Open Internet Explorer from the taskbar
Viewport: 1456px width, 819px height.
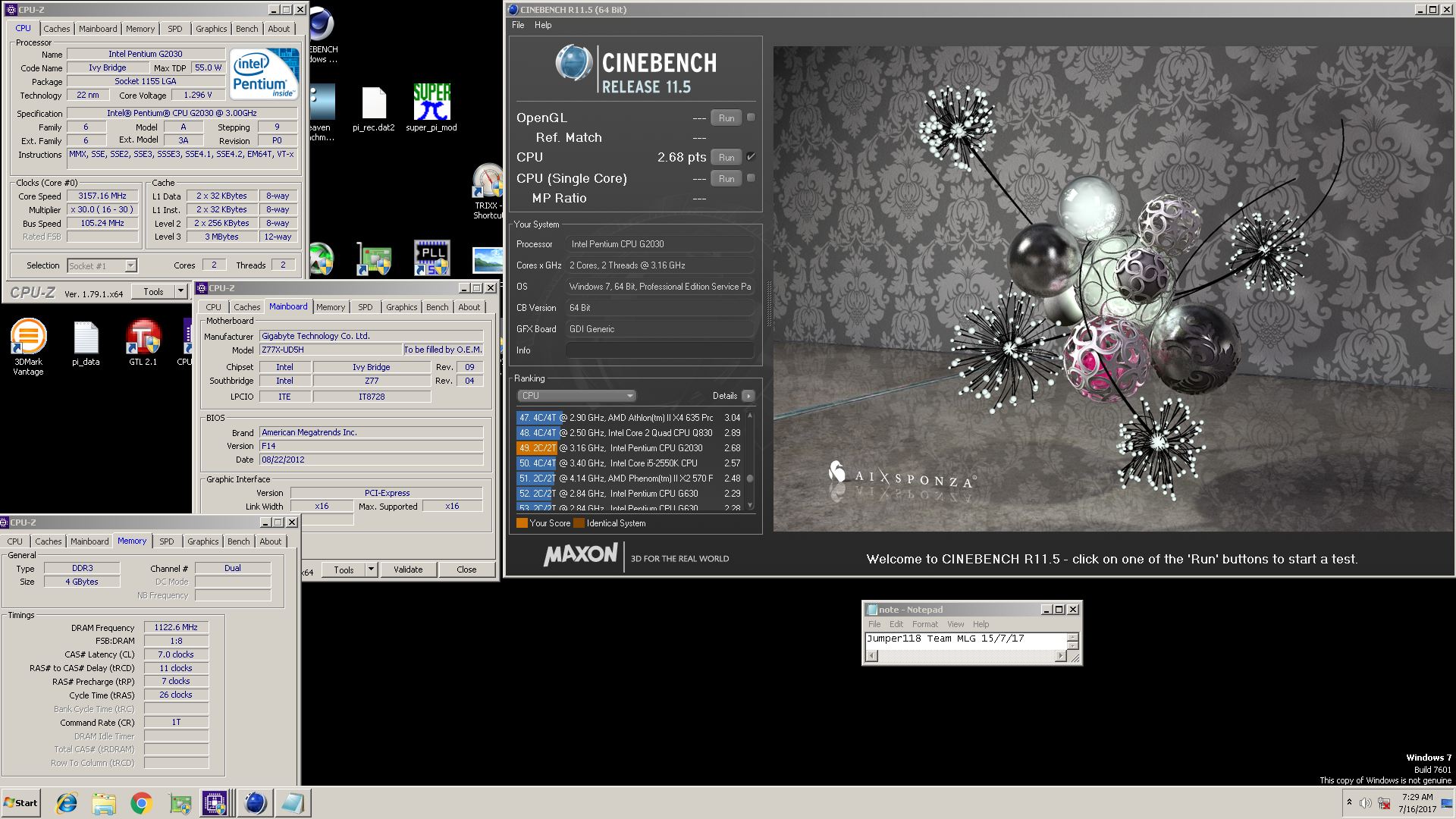point(67,803)
